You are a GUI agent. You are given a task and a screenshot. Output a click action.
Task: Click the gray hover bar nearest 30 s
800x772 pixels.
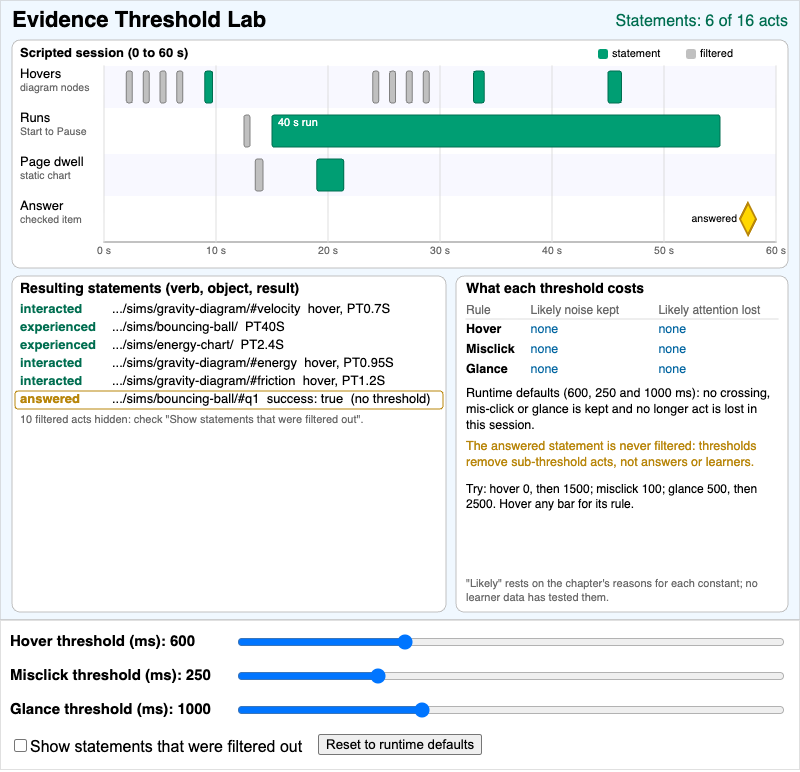pyautogui.click(x=426, y=87)
